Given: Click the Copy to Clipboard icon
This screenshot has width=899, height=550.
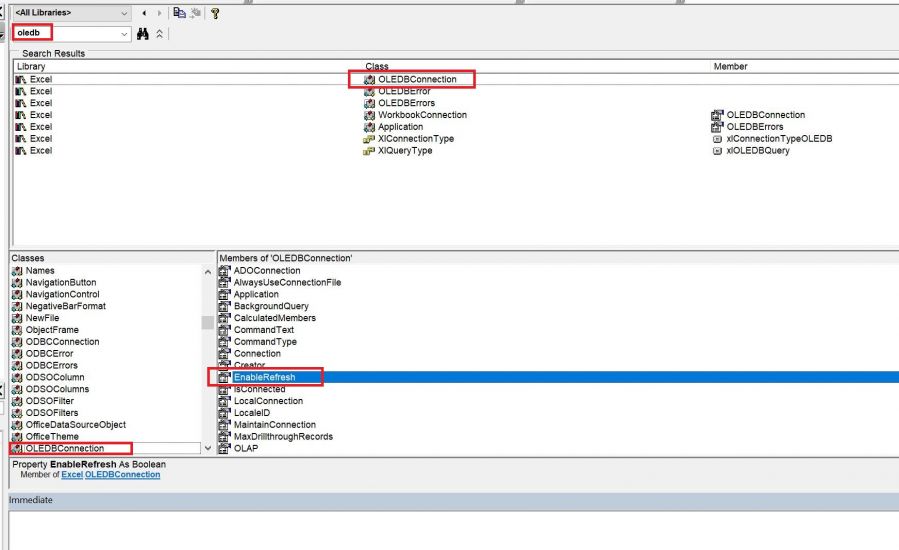Looking at the screenshot, I should [x=179, y=13].
